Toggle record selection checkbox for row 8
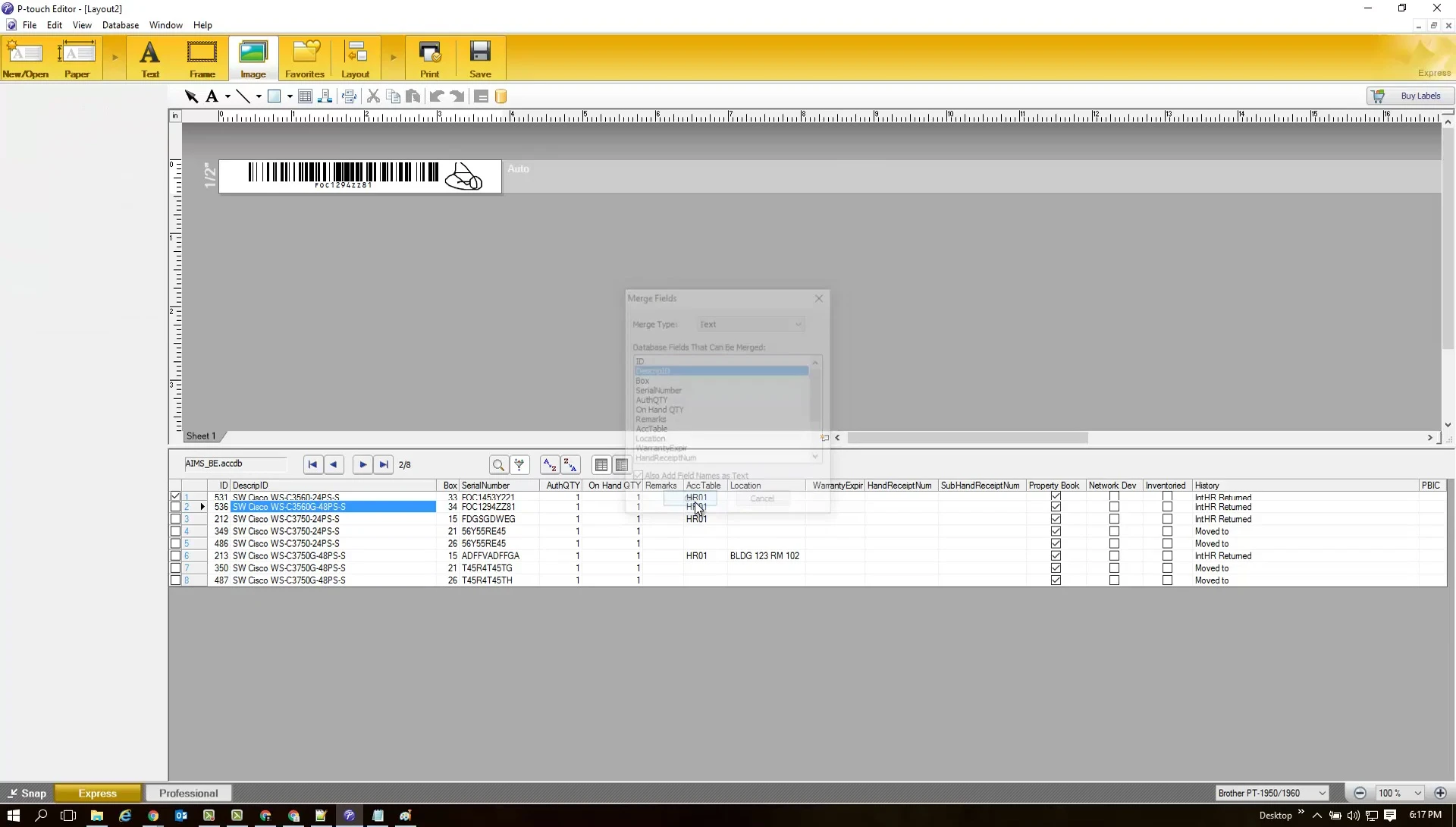Image resolution: width=1456 pixels, height=827 pixels. (176, 580)
